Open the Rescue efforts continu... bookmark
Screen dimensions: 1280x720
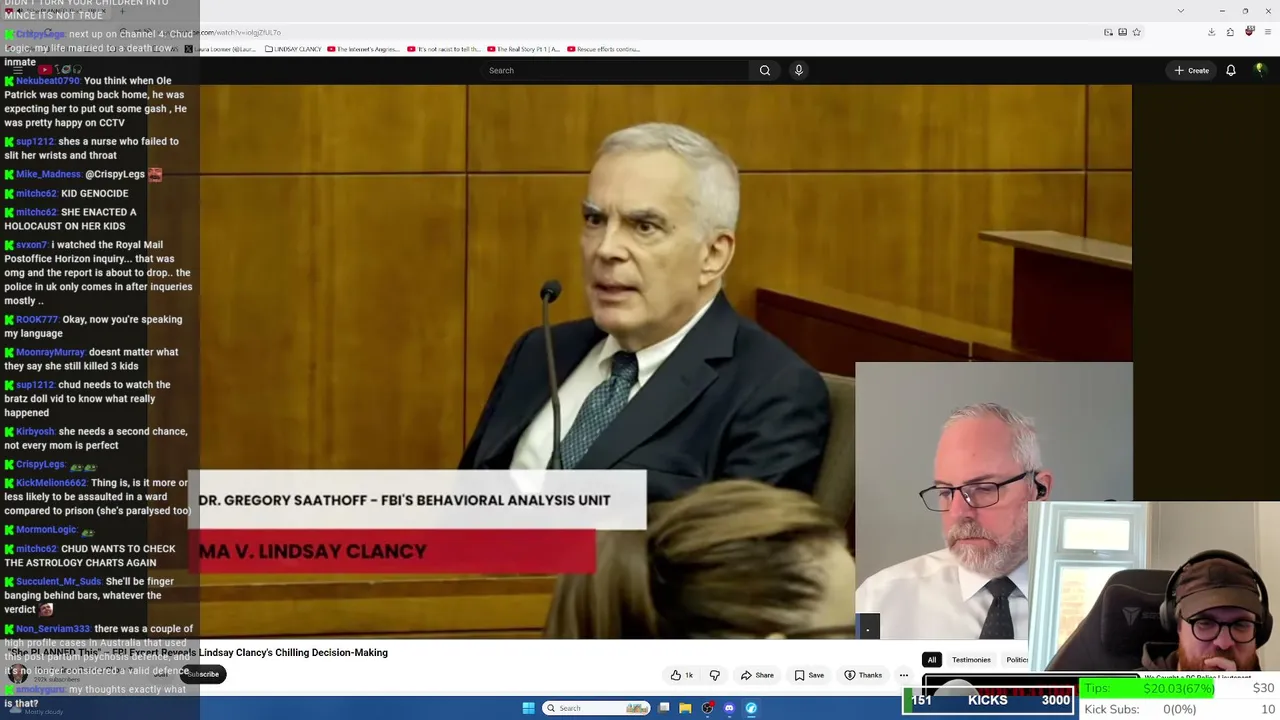[x=603, y=49]
